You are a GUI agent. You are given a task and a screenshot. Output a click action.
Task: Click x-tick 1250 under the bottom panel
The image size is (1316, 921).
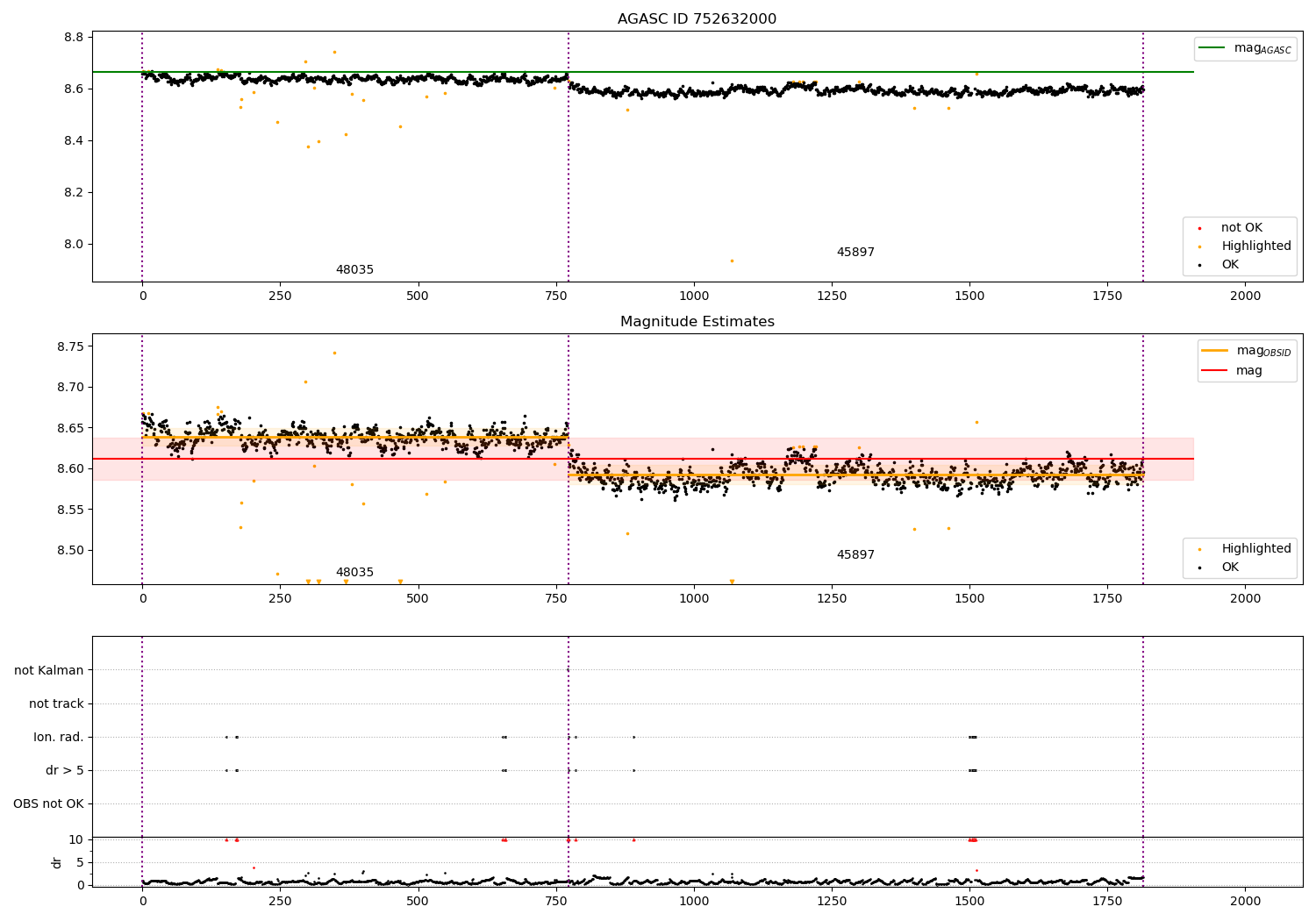832,901
